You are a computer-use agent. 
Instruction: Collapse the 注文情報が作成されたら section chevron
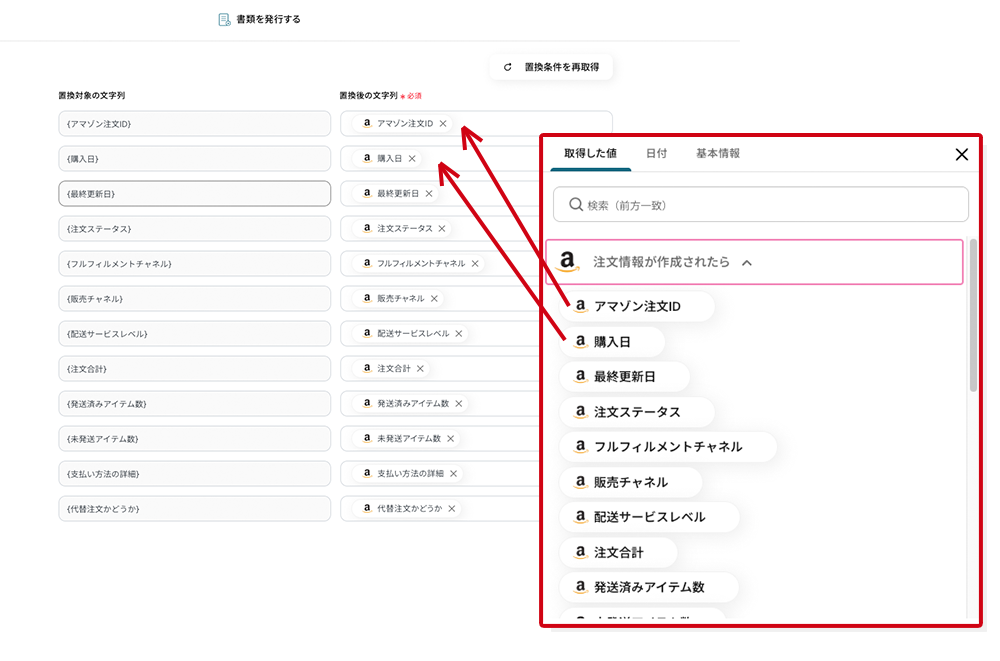(747, 263)
